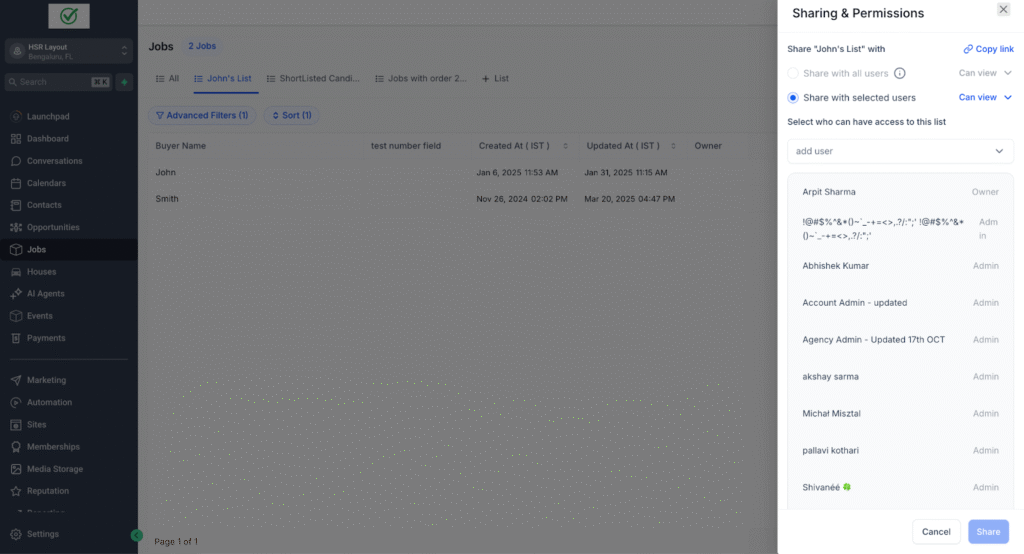Expand Can view dropdown for selected users
Image resolution: width=1024 pixels, height=554 pixels.
(985, 98)
